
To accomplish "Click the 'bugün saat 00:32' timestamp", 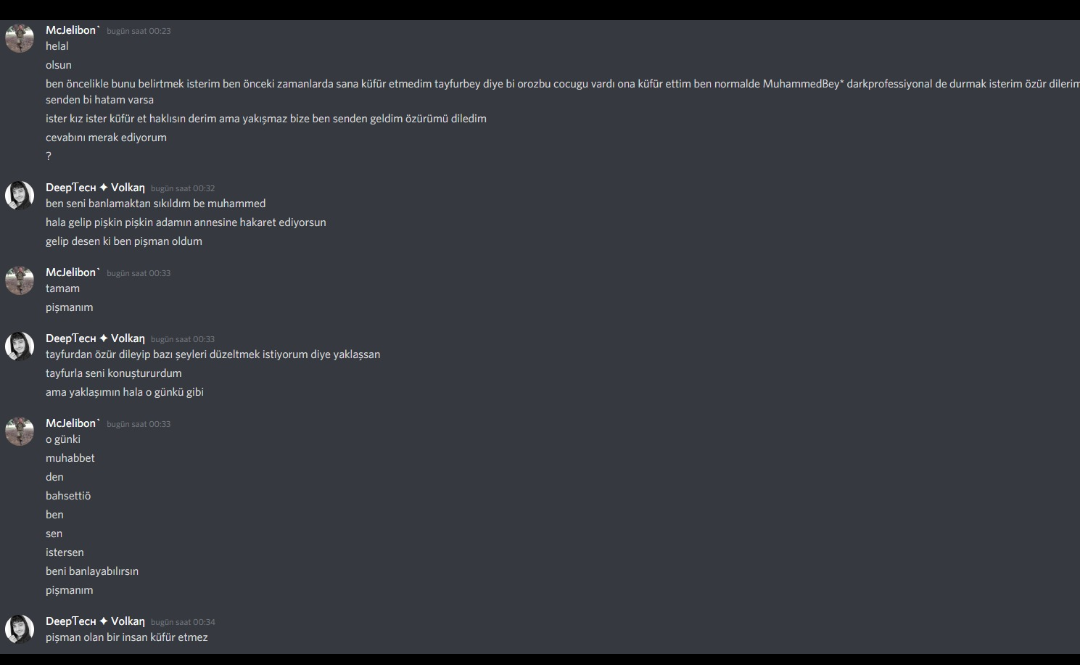I will pyautogui.click(x=183, y=188).
